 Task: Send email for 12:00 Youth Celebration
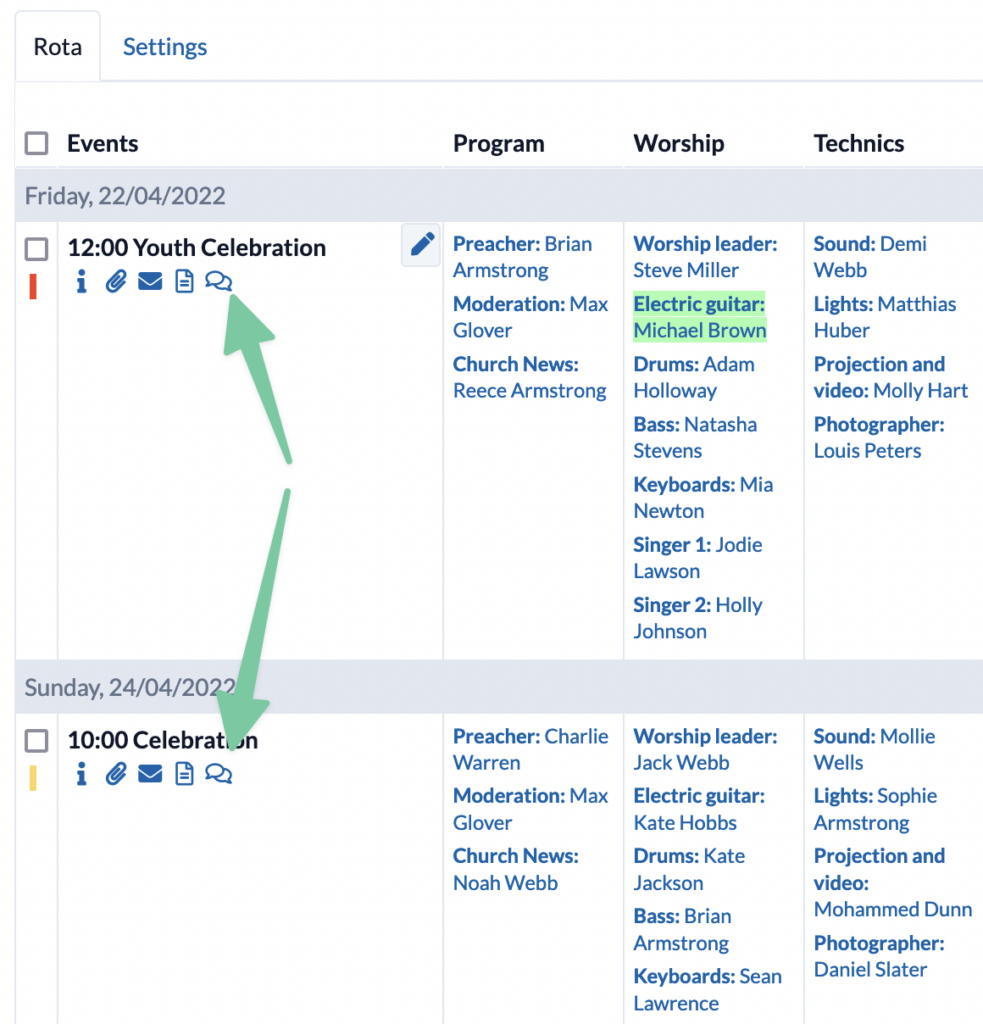pos(150,281)
